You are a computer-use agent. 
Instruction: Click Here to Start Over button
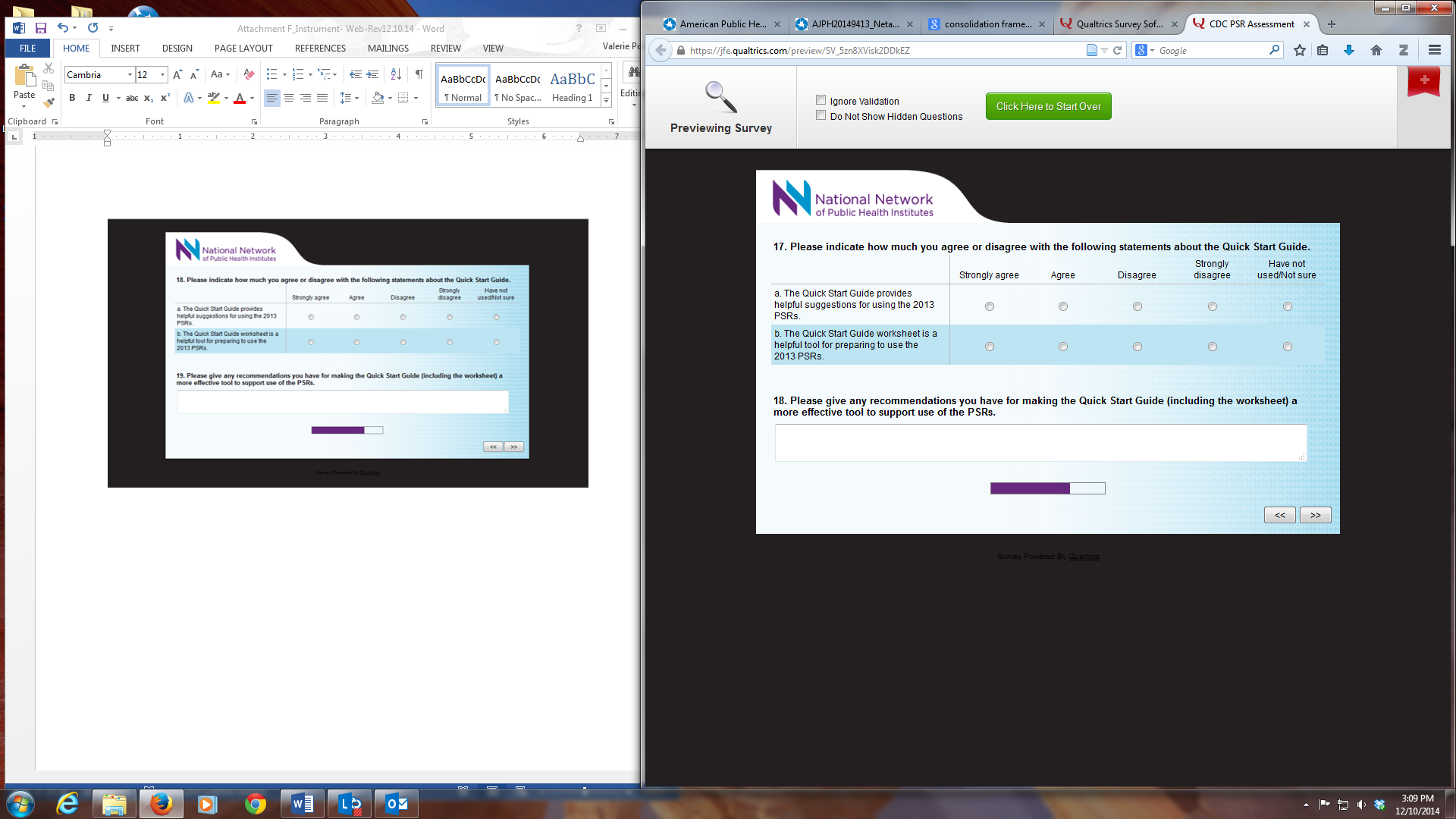[1048, 106]
